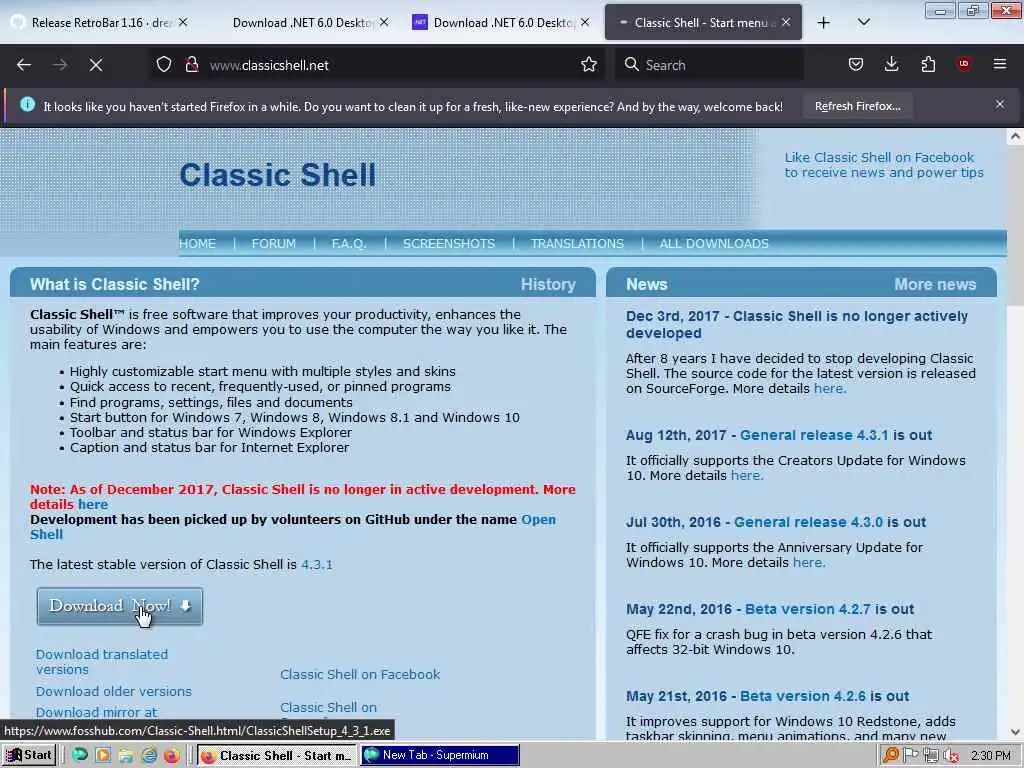Open the Windows Start button
Screen dimensions: 1024x768
(29, 756)
